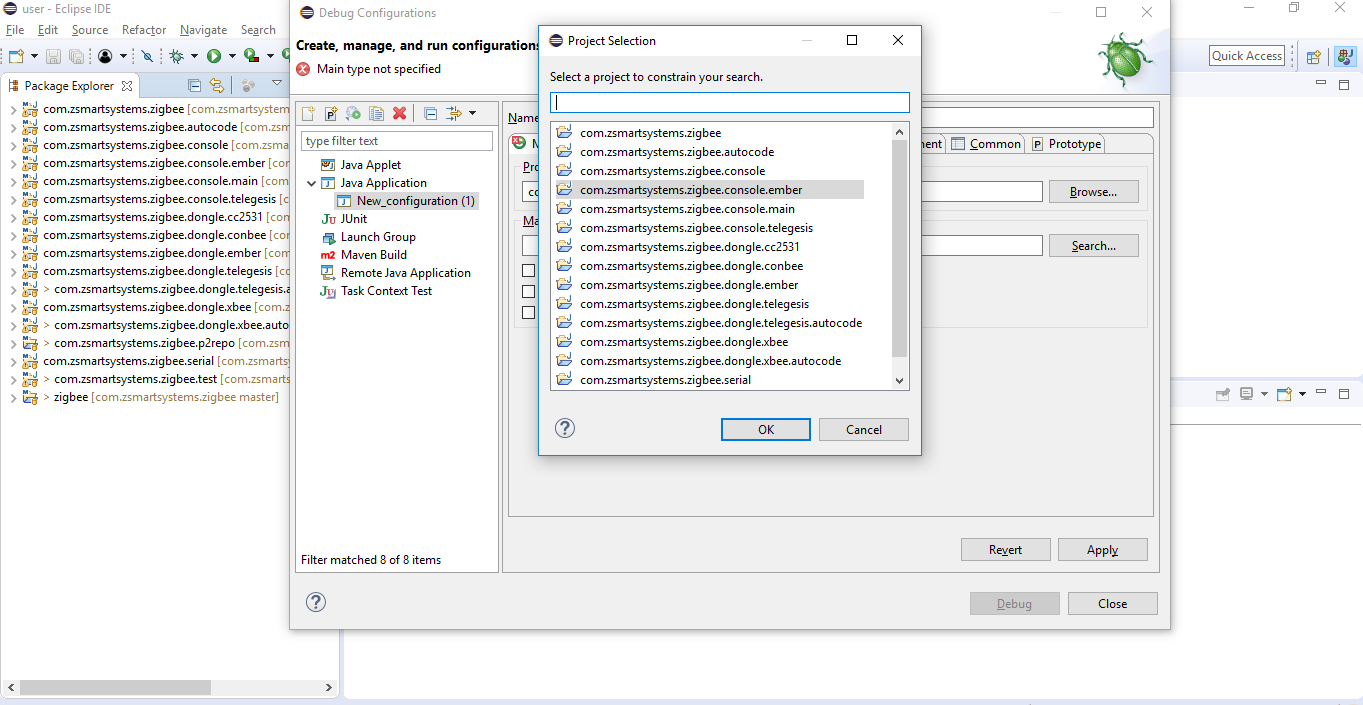Click the Search... button

pos(1093,246)
